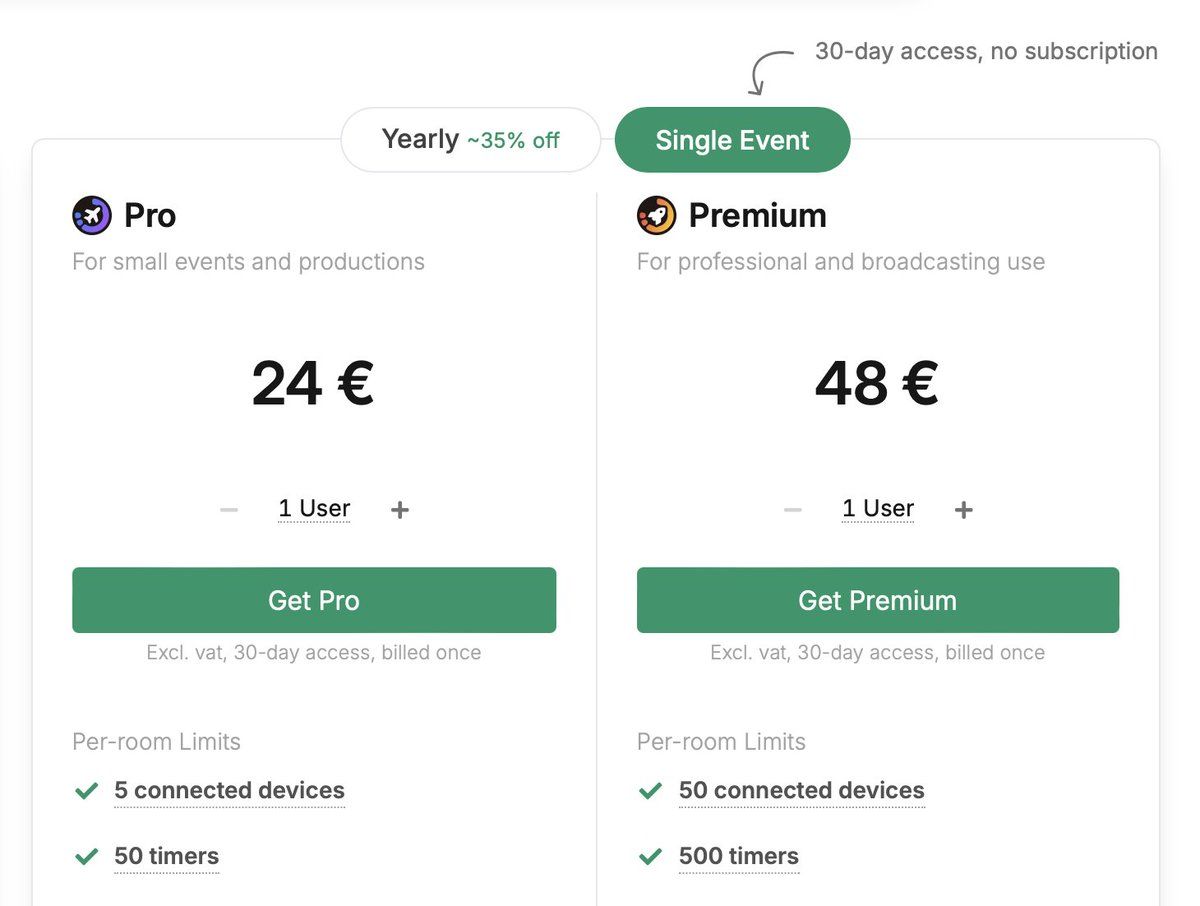Viewport: 1200px width, 906px height.
Task: Decrease Pro user count with minus
Action: tap(229, 510)
